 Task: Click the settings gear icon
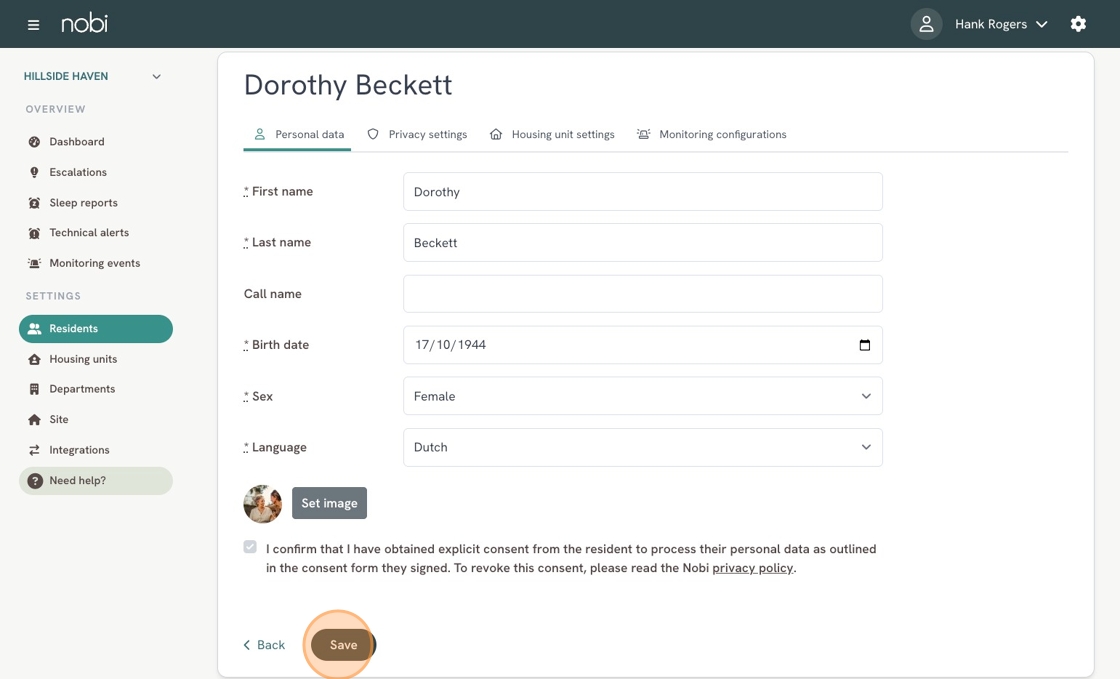1078,24
